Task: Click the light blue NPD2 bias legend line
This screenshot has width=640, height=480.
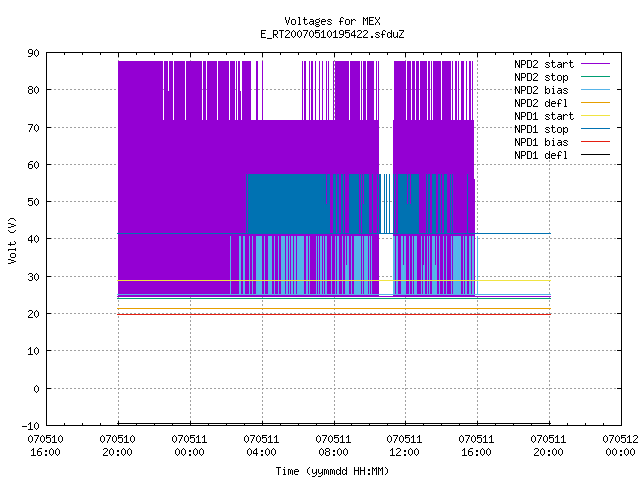Action: [595, 89]
